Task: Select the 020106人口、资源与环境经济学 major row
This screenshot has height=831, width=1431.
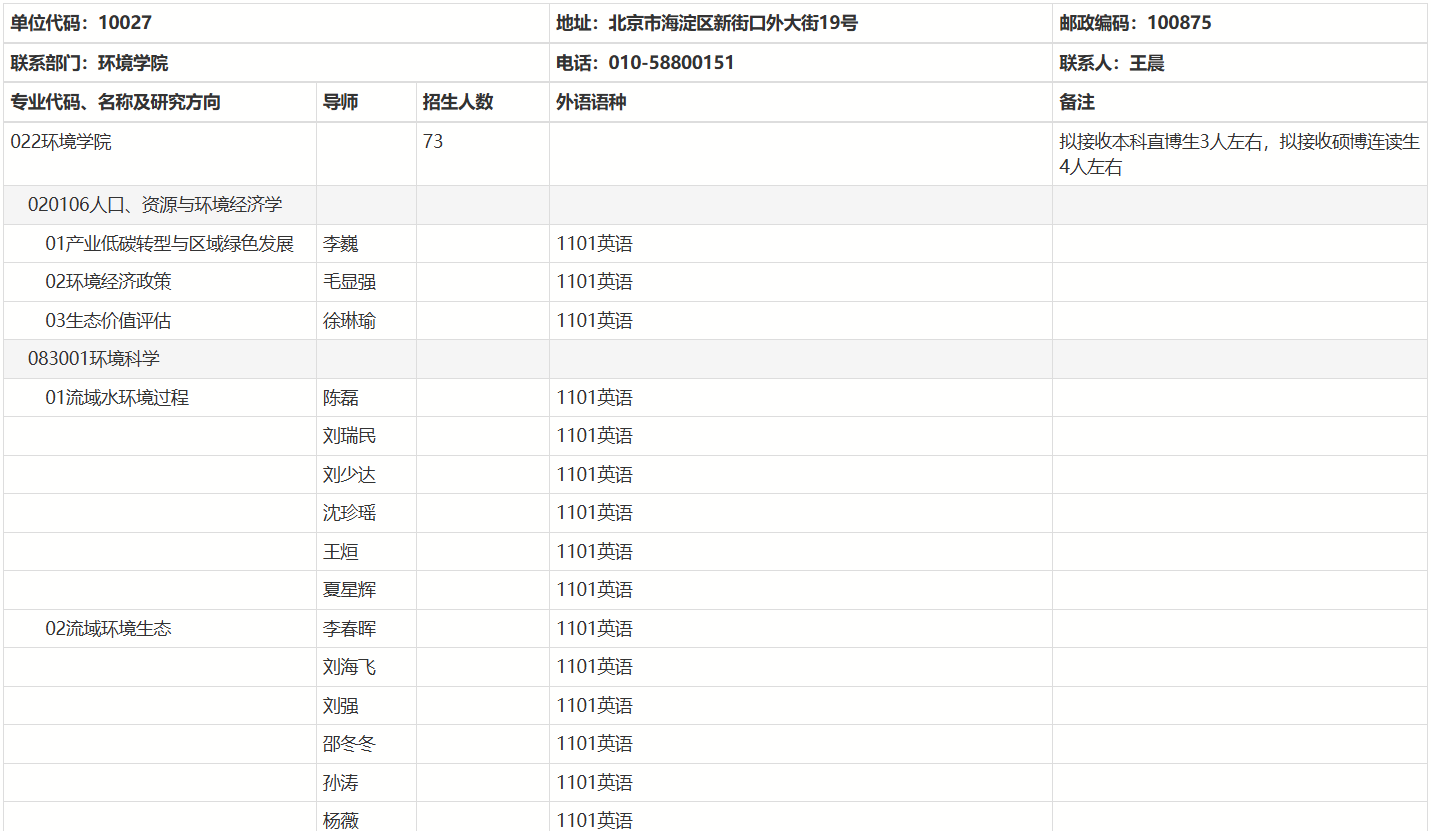Action: [715, 205]
